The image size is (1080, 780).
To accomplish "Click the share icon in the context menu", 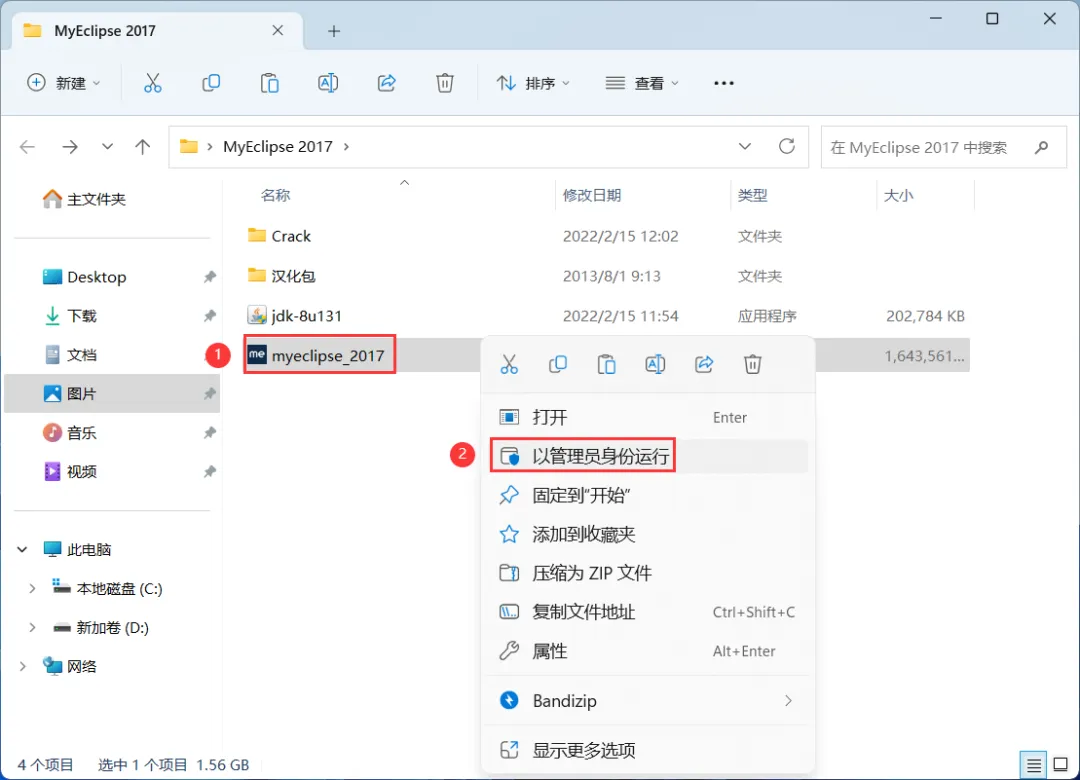I will coord(704,364).
